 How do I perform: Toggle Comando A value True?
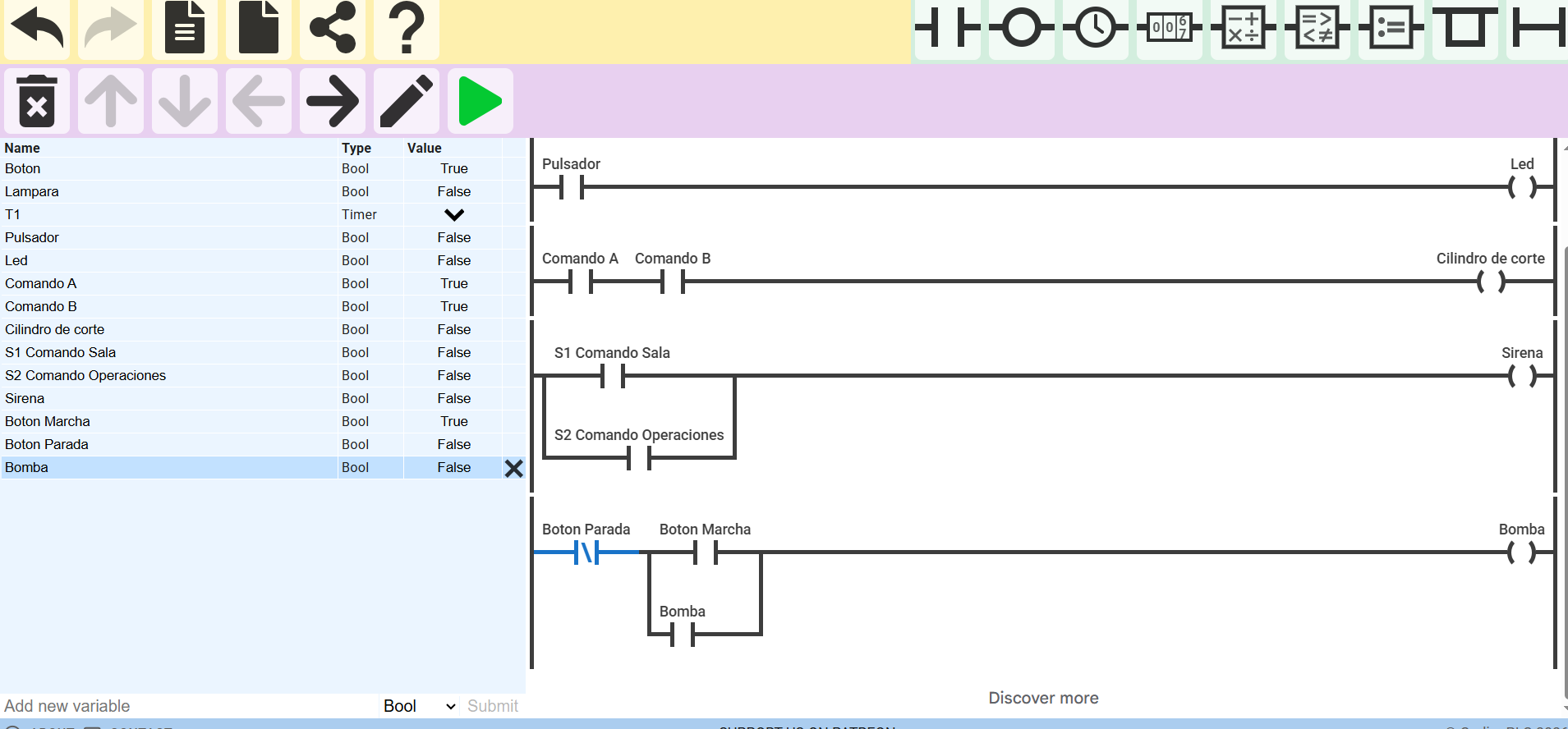click(x=454, y=283)
